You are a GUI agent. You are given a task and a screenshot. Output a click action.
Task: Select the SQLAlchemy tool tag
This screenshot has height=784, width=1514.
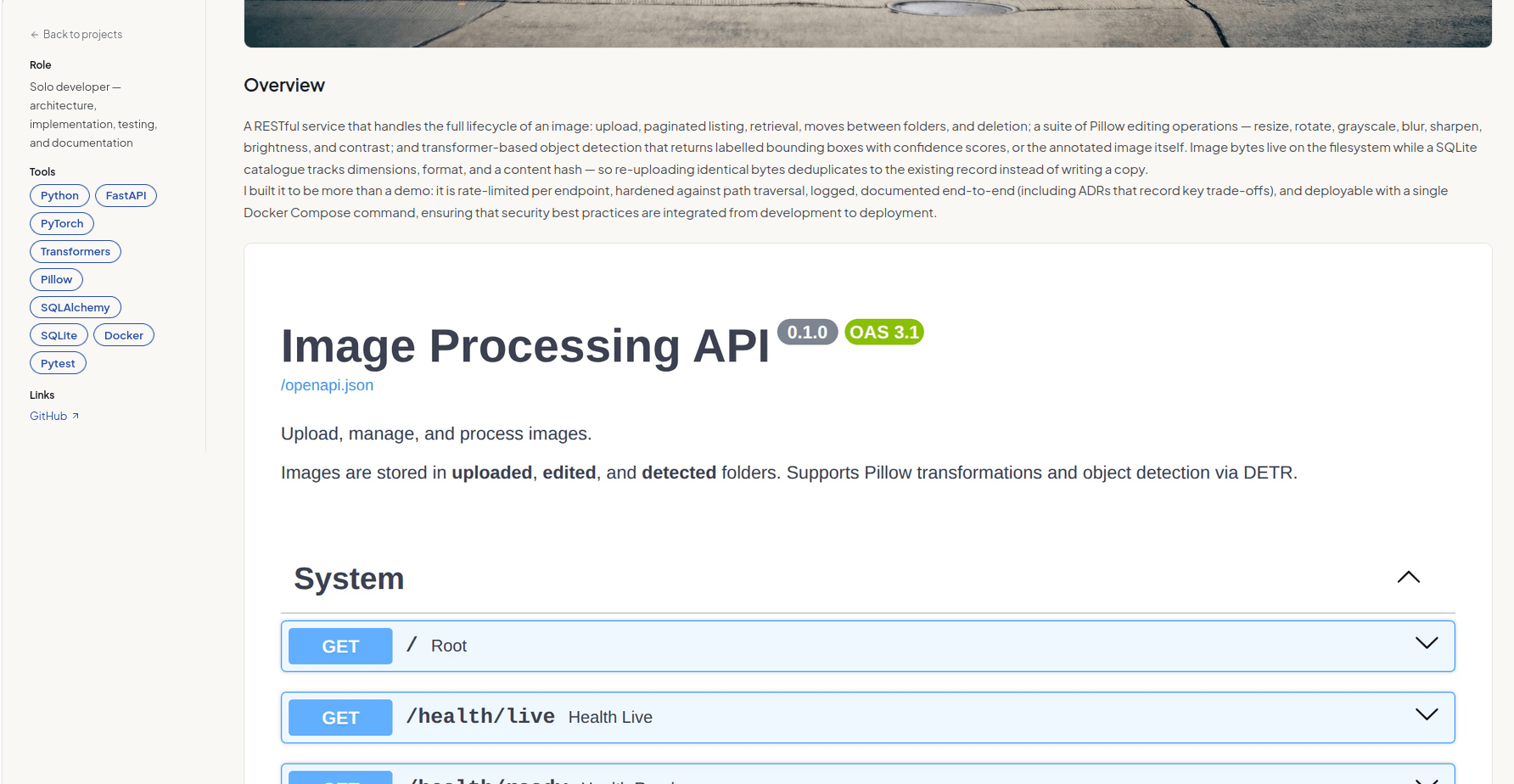click(76, 308)
